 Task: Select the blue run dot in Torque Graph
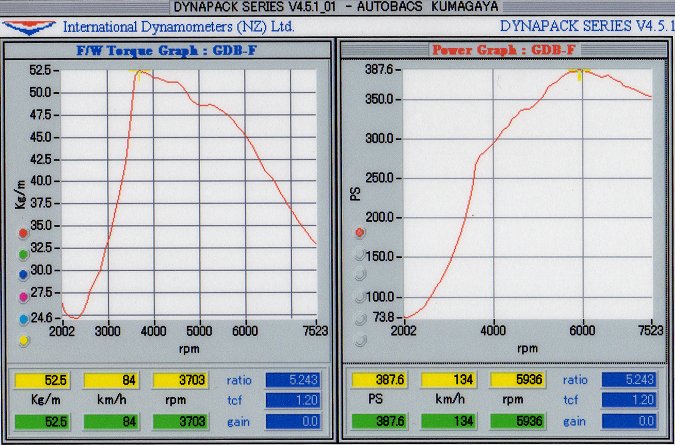[x=24, y=275]
